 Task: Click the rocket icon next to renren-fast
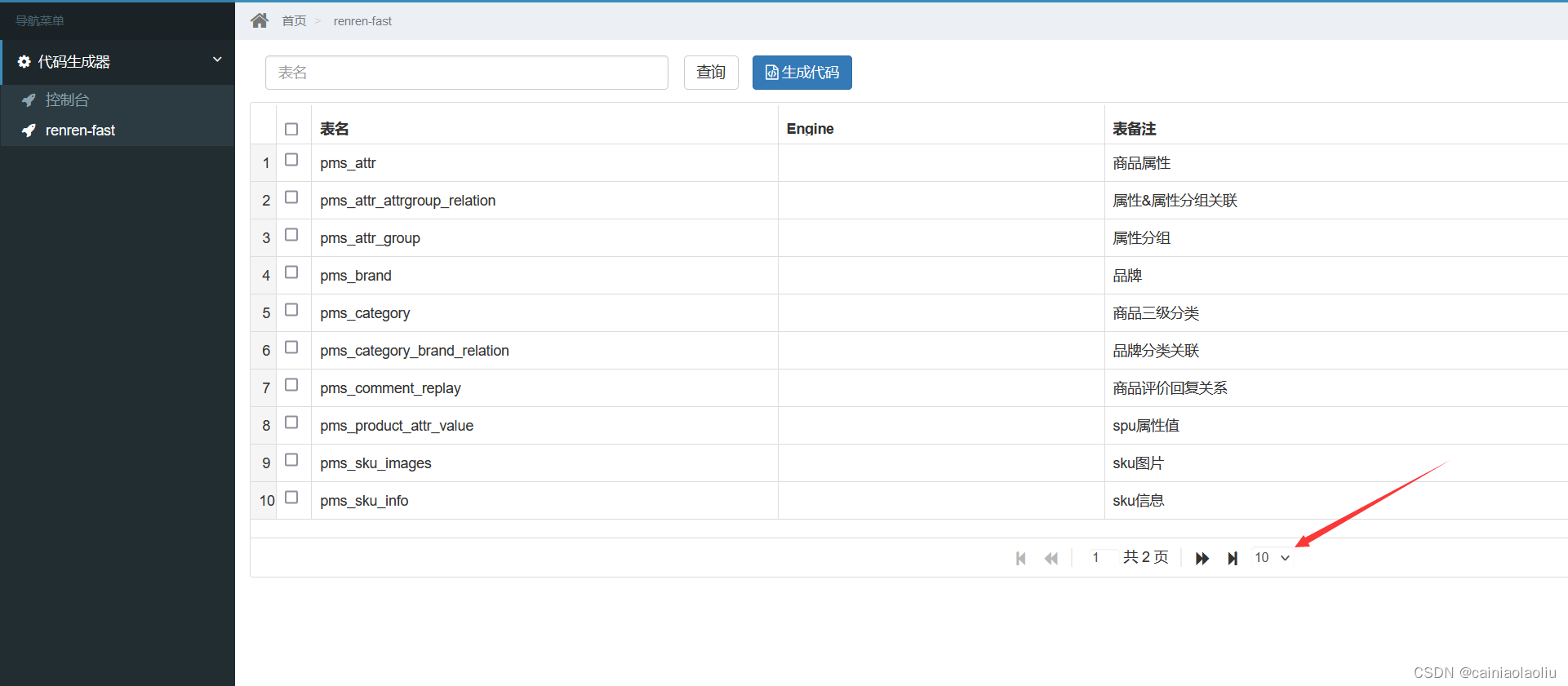[x=29, y=131]
